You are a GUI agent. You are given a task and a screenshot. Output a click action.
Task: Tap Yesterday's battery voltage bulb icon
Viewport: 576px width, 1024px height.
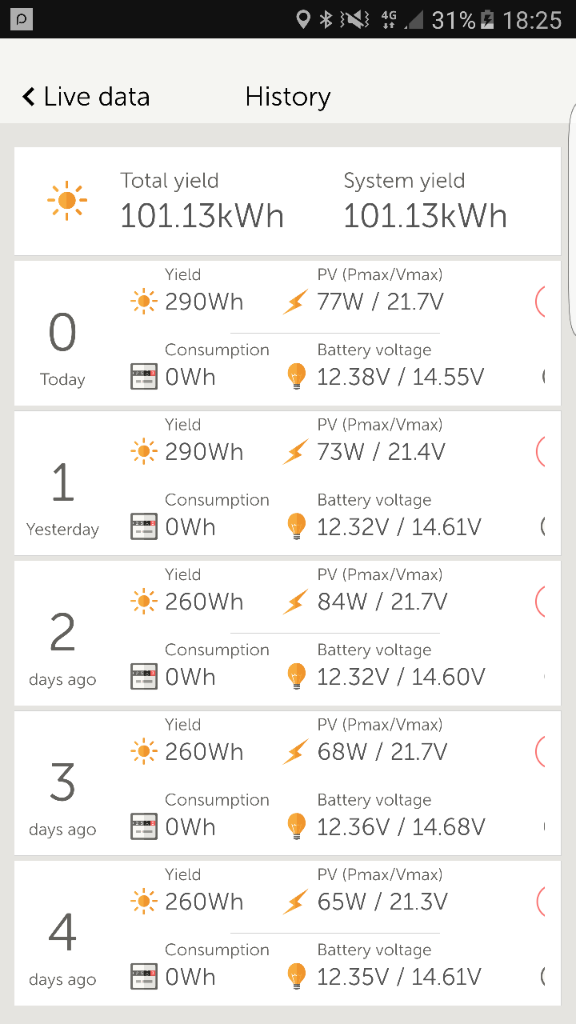coord(296,526)
